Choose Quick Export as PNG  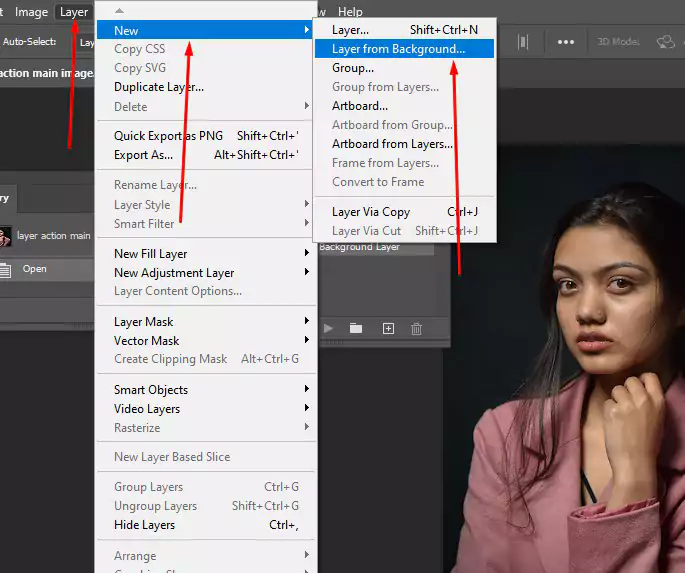(204, 136)
